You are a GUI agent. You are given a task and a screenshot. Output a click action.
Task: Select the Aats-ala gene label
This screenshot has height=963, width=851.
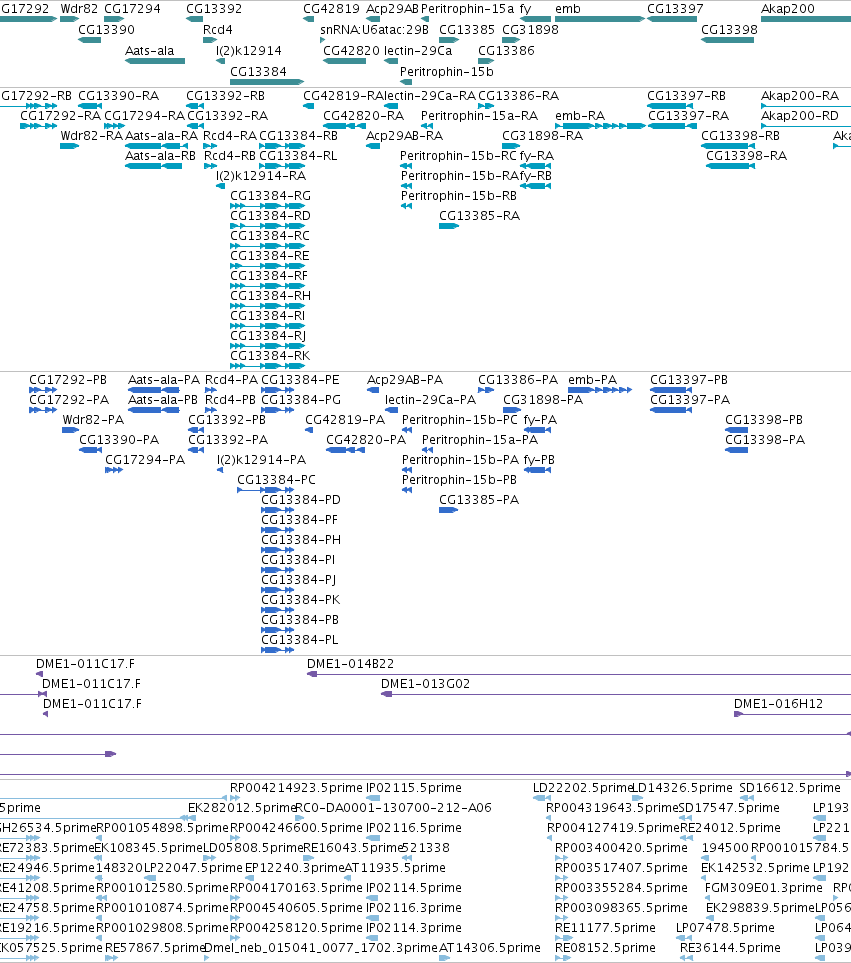click(149, 50)
